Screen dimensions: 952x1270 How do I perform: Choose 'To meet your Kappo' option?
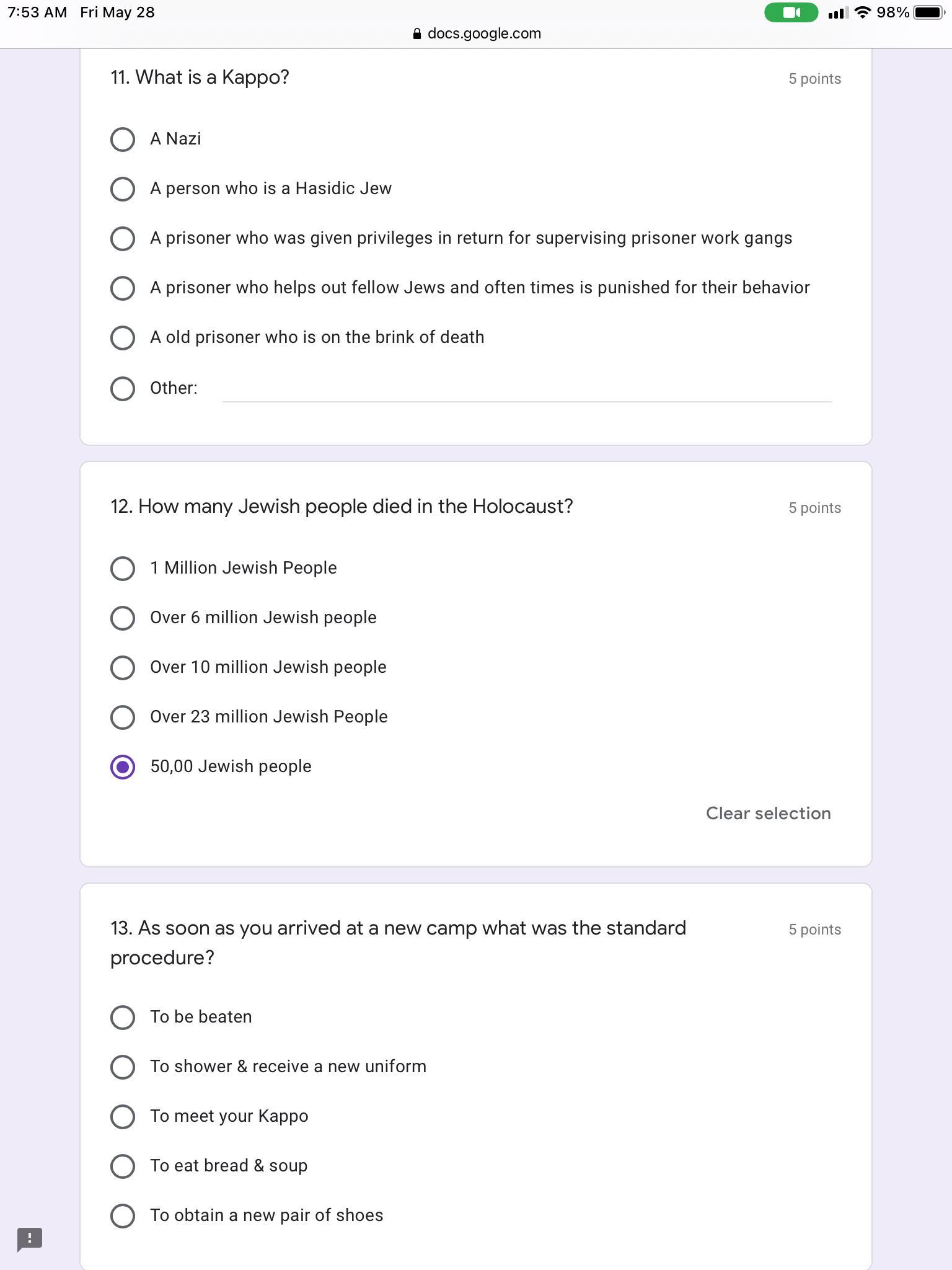coord(123,1117)
